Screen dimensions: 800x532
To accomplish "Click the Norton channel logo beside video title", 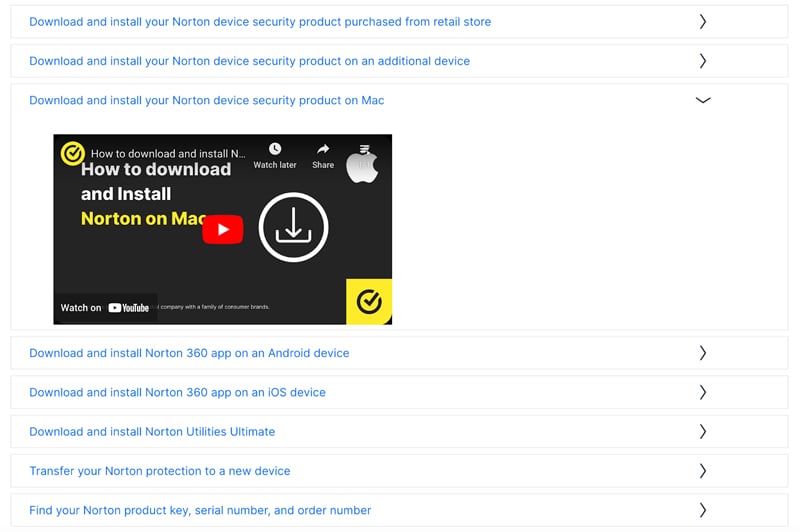I will 72,154.
